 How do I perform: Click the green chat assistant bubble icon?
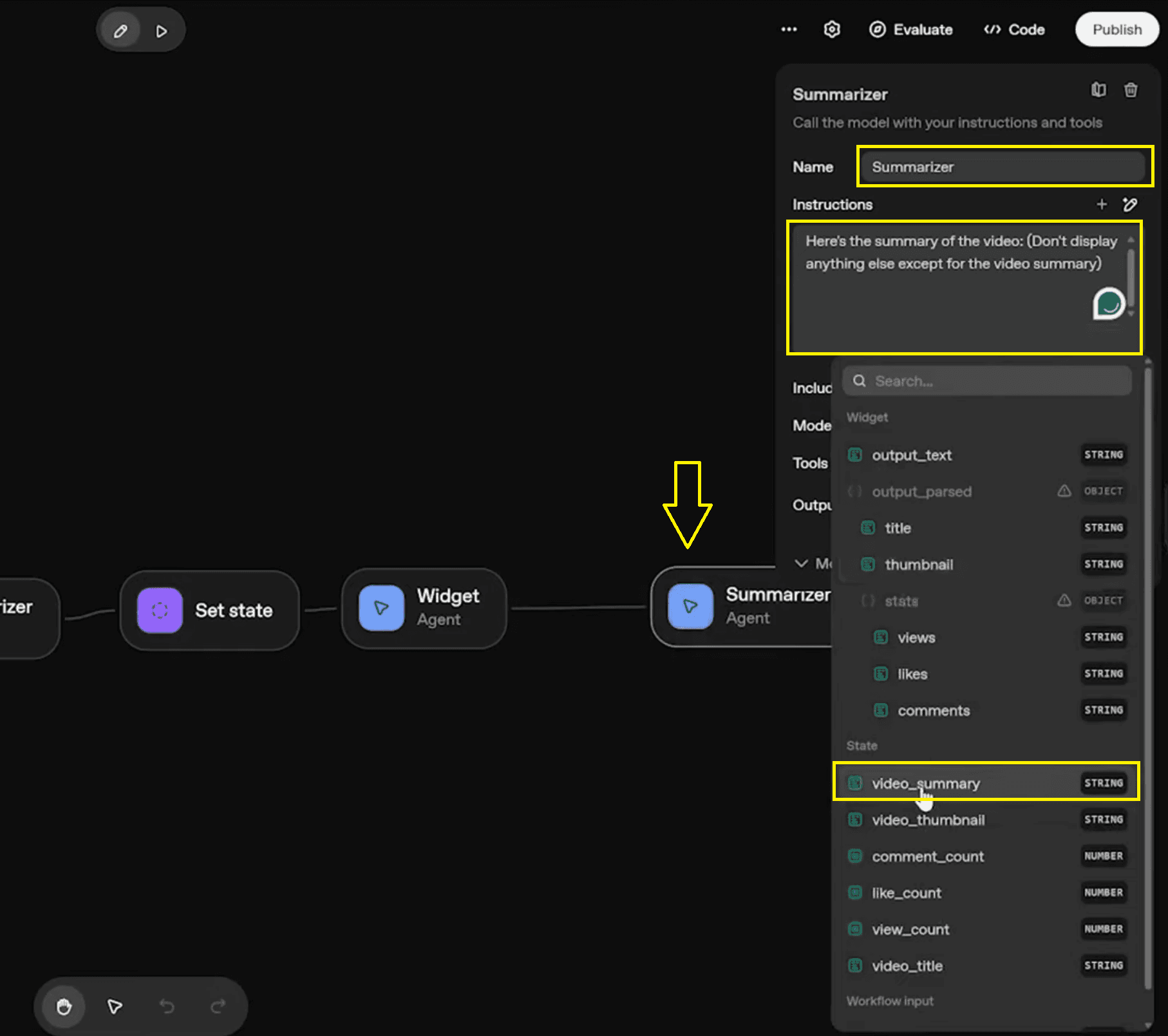click(1109, 304)
